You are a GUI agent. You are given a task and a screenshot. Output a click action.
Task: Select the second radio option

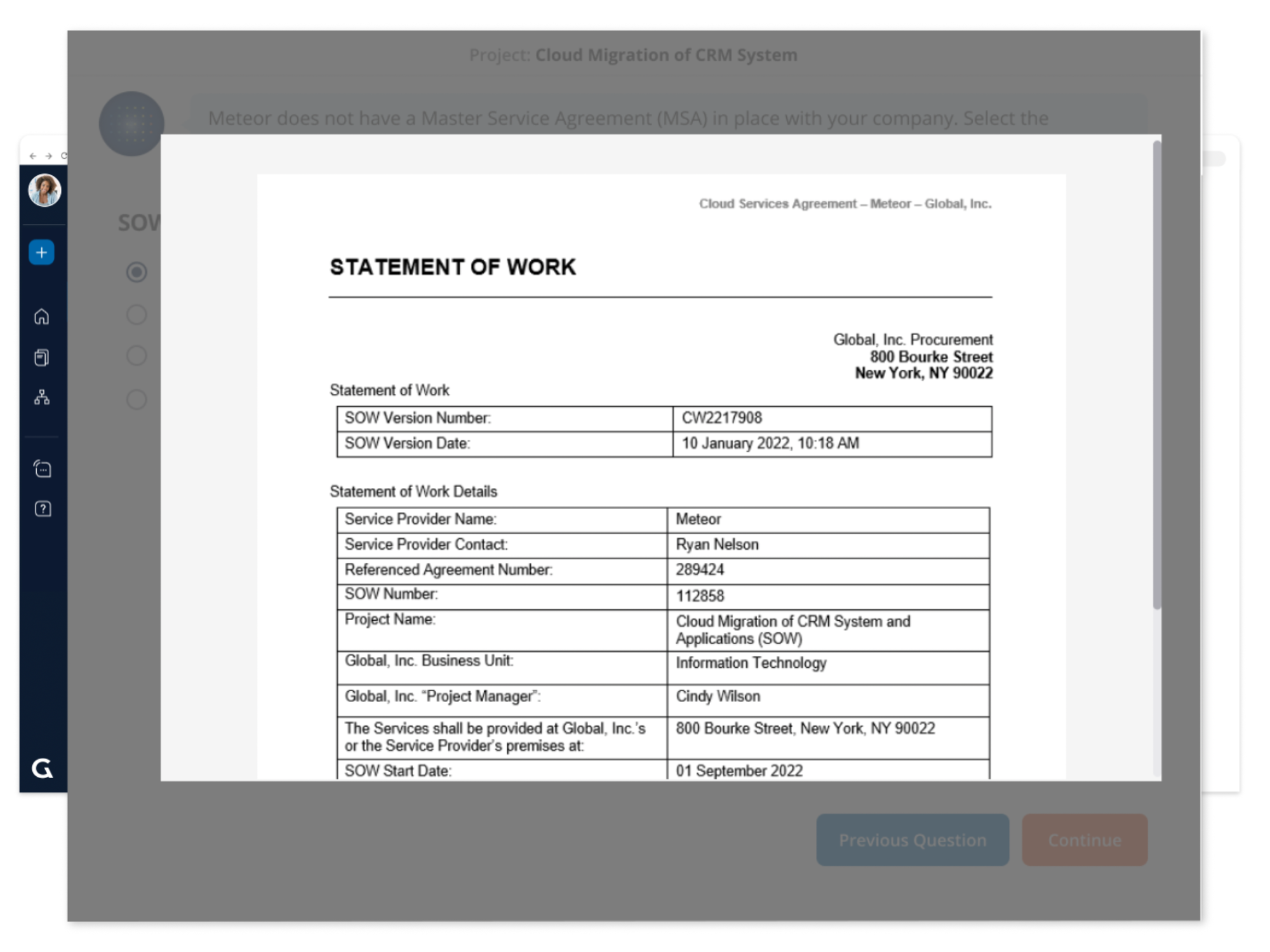coord(137,314)
